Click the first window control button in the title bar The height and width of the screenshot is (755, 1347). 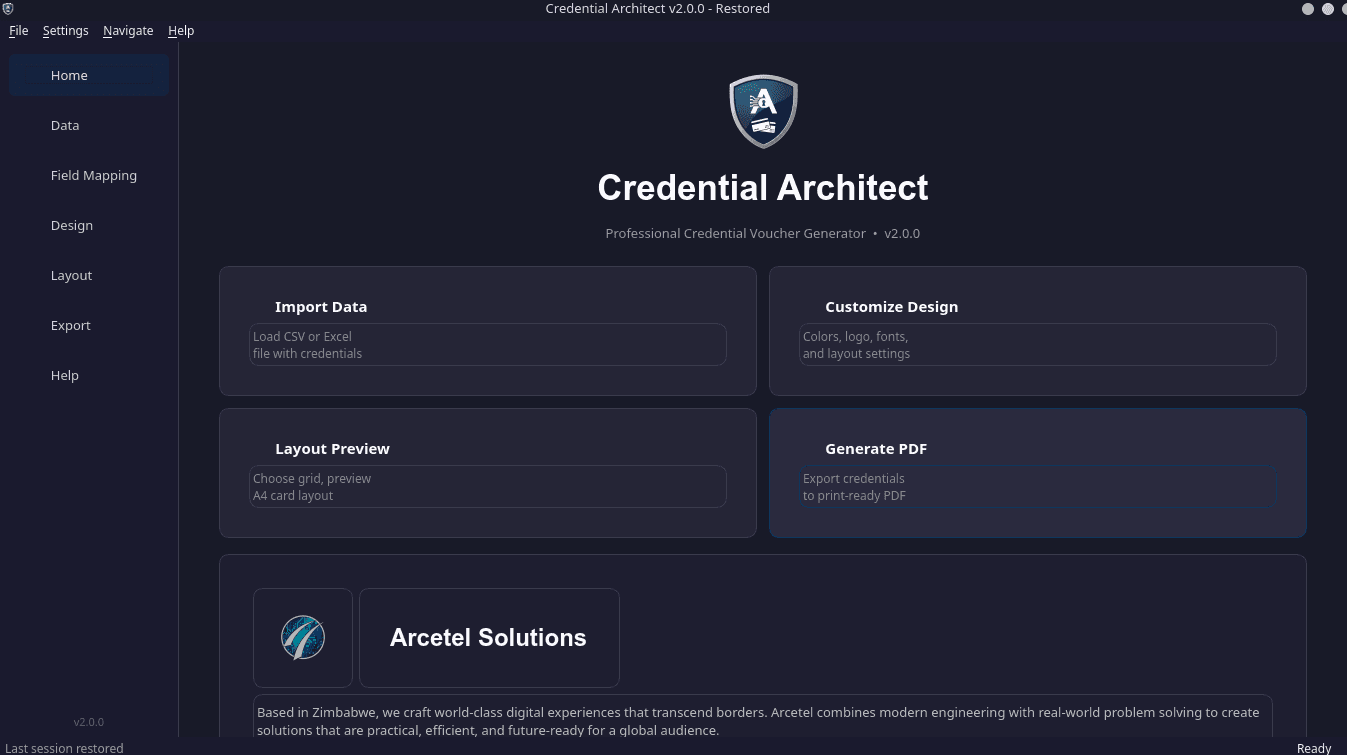click(x=1308, y=8)
